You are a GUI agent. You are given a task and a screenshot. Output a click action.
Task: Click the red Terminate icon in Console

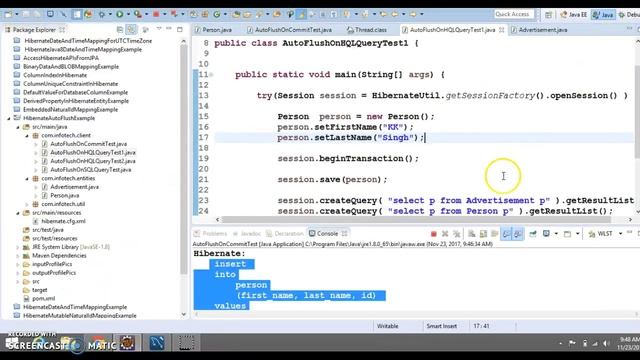tap(433, 234)
